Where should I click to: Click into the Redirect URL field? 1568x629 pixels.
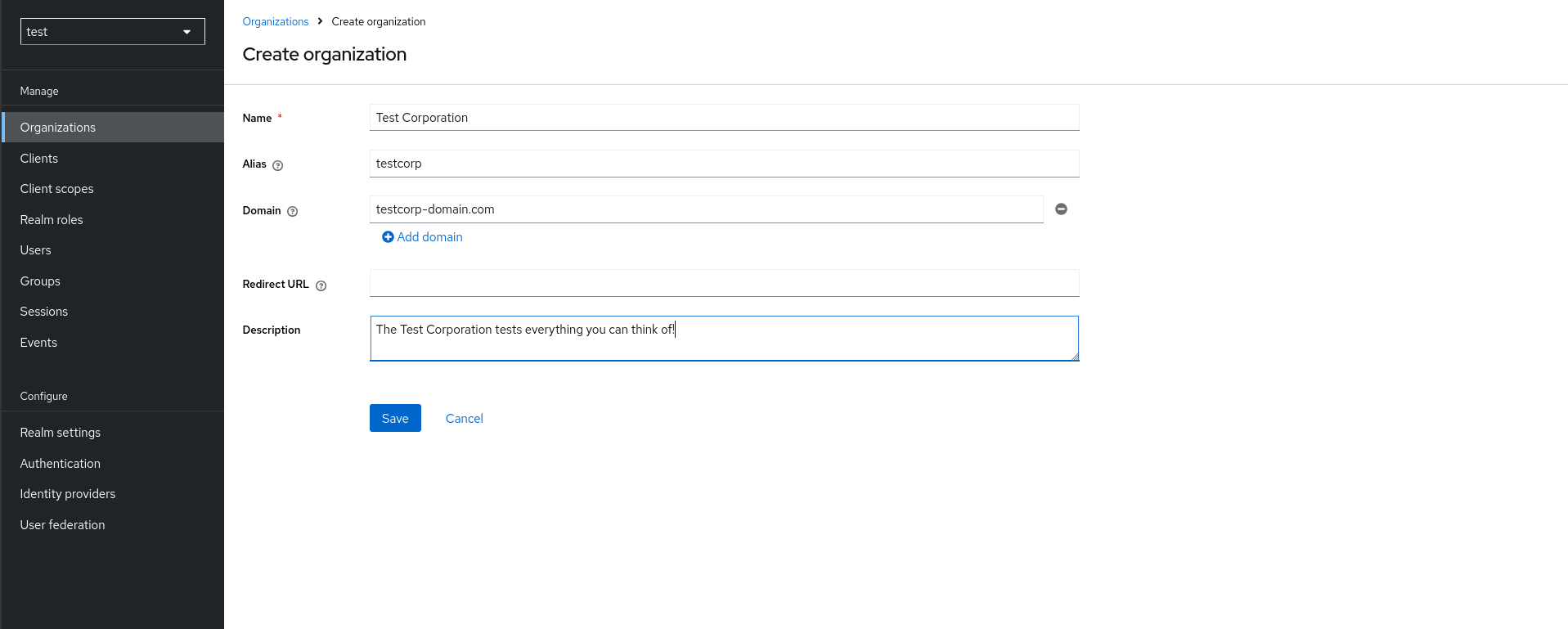724,283
